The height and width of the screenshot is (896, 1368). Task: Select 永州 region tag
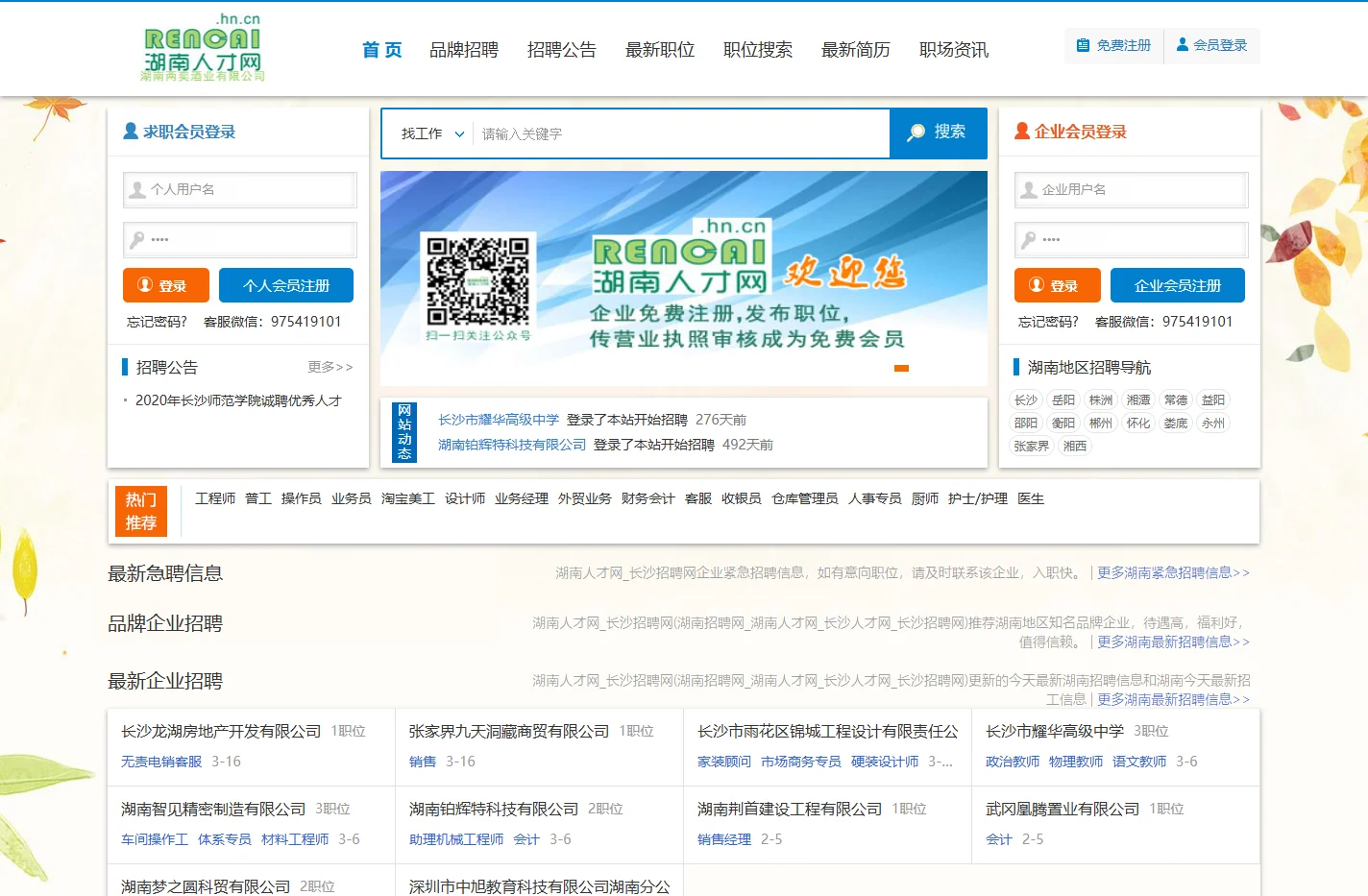click(x=1213, y=423)
